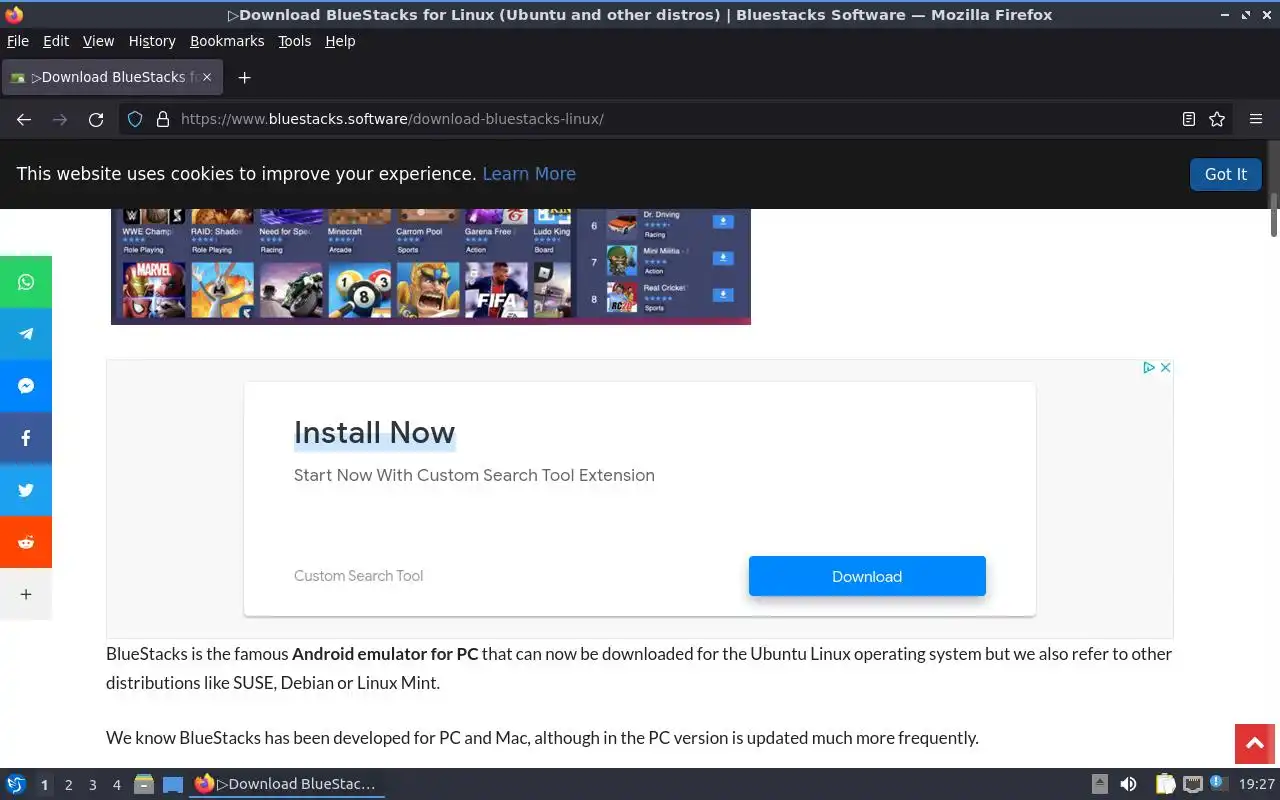The width and height of the screenshot is (1280, 800).
Task: Switch to workspace 2
Action: 68,785
